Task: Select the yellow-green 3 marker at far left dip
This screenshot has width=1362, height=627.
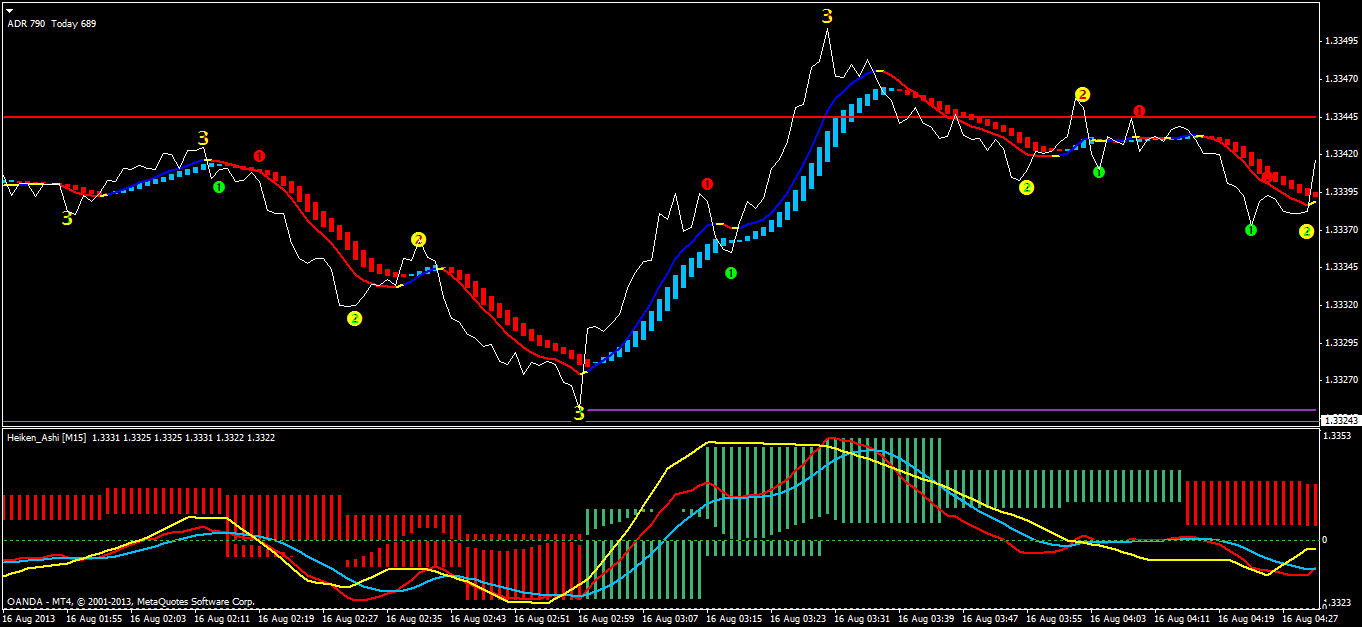Action: click(x=67, y=217)
